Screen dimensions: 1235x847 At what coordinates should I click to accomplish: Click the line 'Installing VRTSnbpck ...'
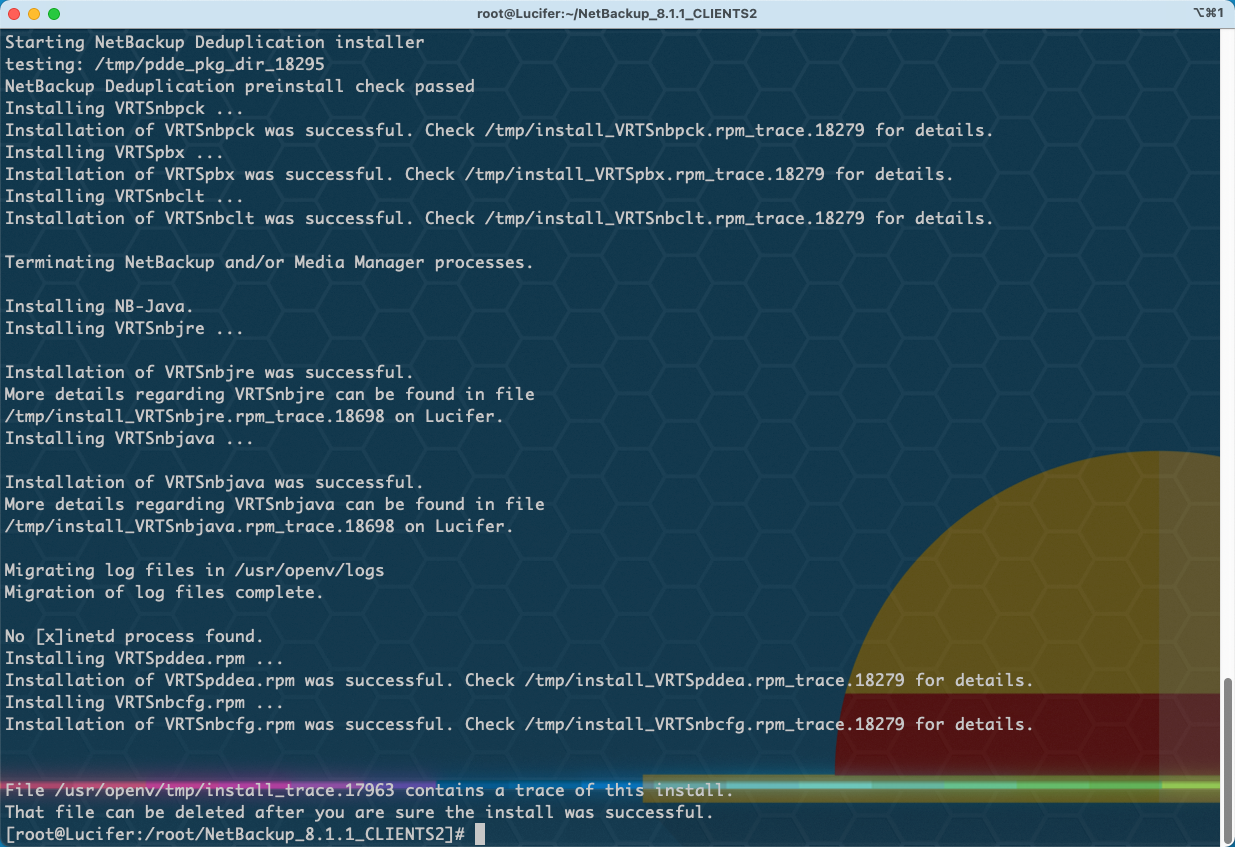125,108
